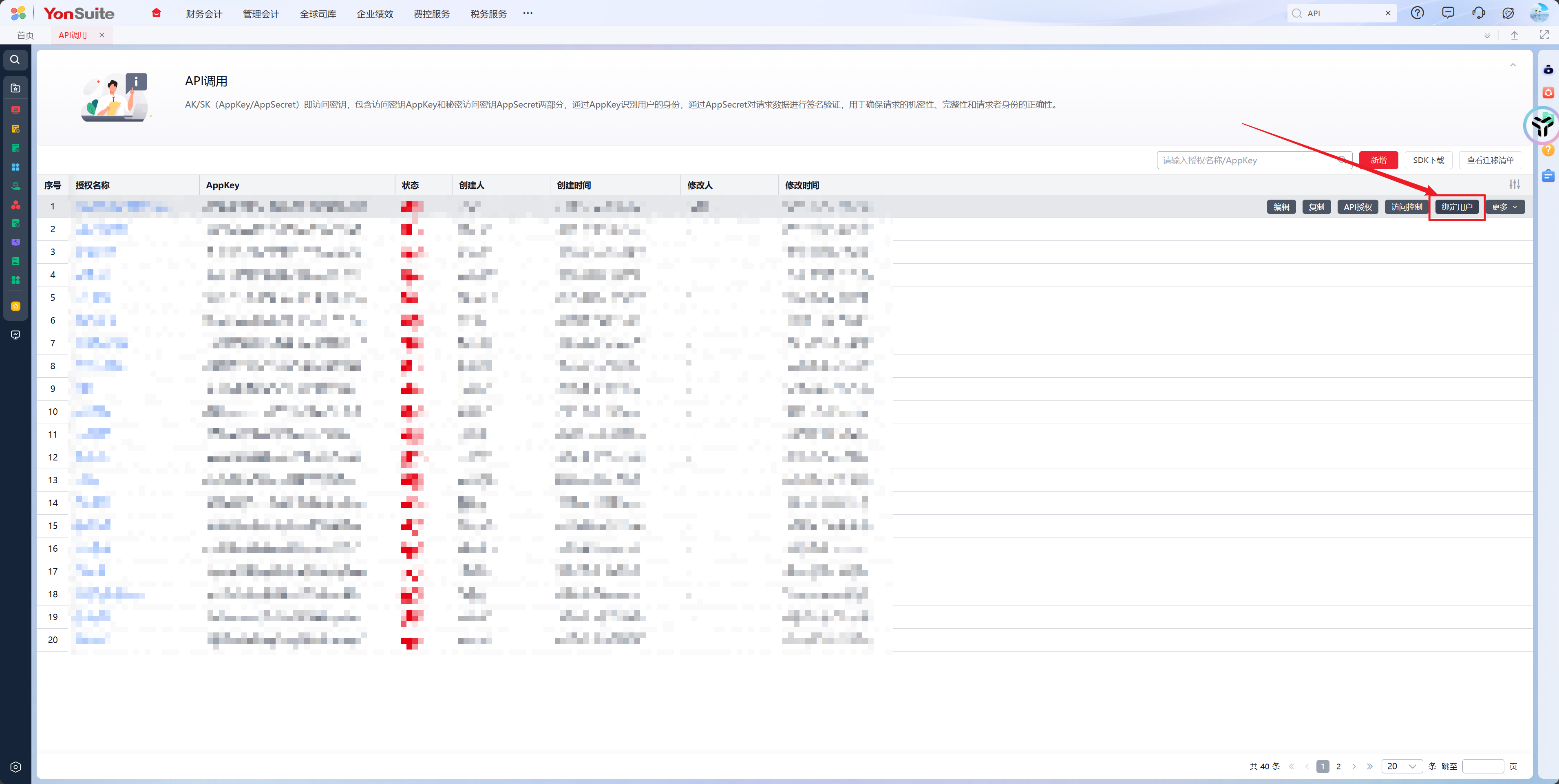This screenshot has height=784, width=1559.
Task: Switch to the 首页 tab
Action: pos(25,35)
